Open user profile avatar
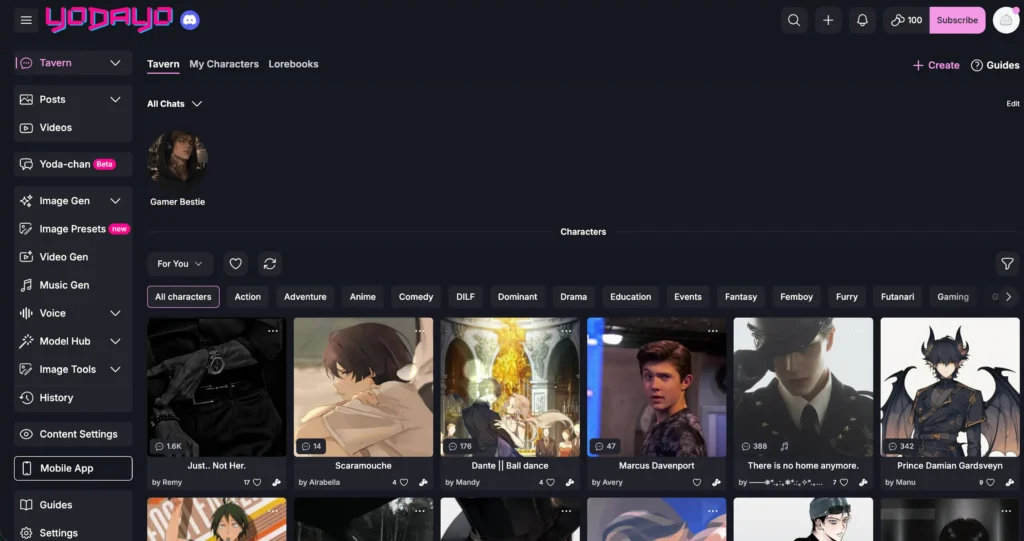1024x541 pixels. pyautogui.click(x=1006, y=20)
